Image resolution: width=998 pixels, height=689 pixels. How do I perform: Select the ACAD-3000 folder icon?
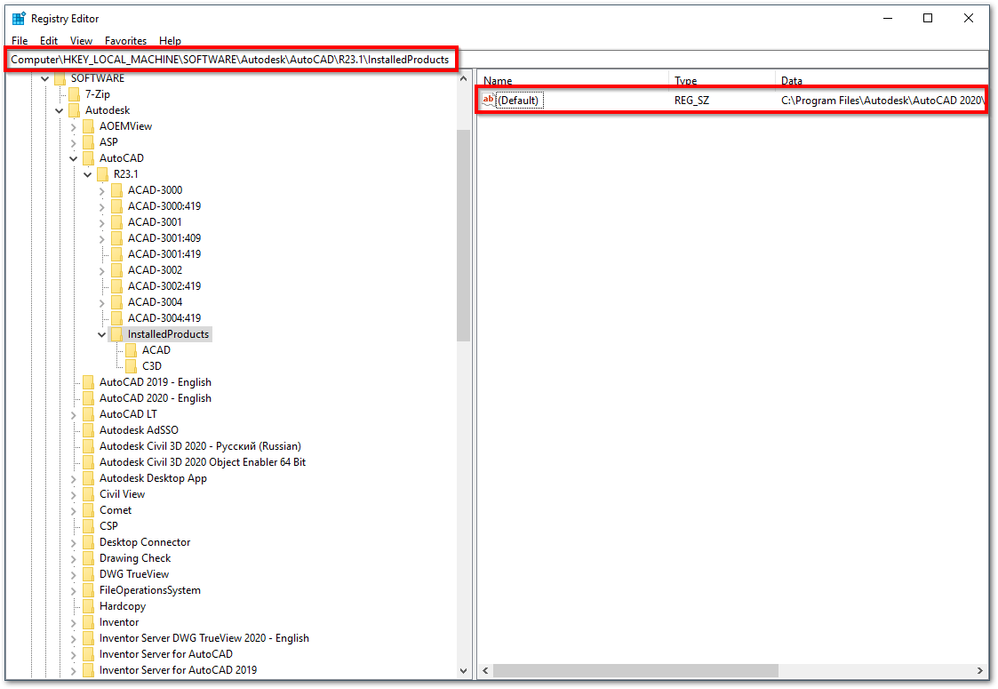pos(116,190)
